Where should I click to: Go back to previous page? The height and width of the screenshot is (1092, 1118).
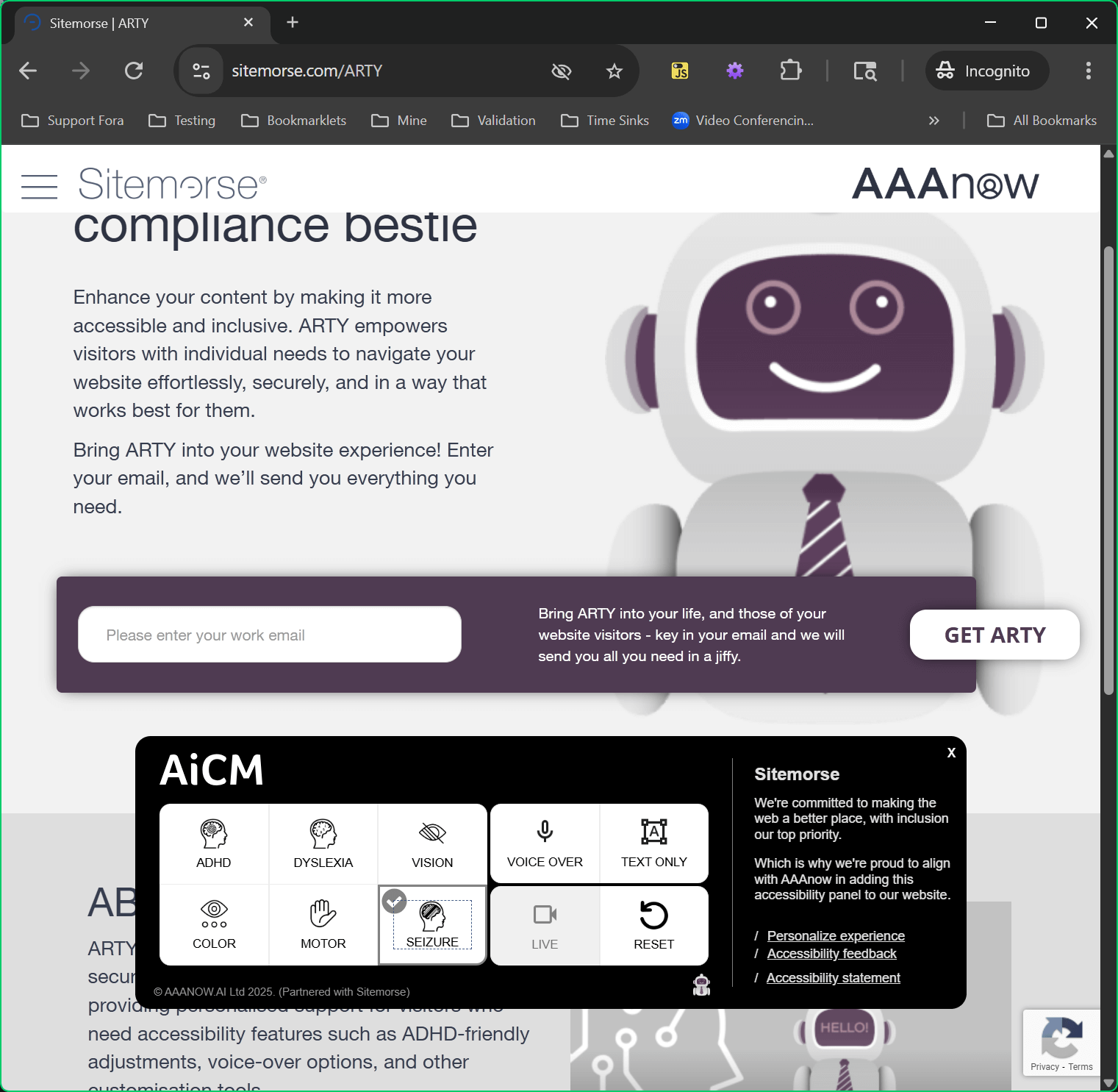[x=28, y=71]
